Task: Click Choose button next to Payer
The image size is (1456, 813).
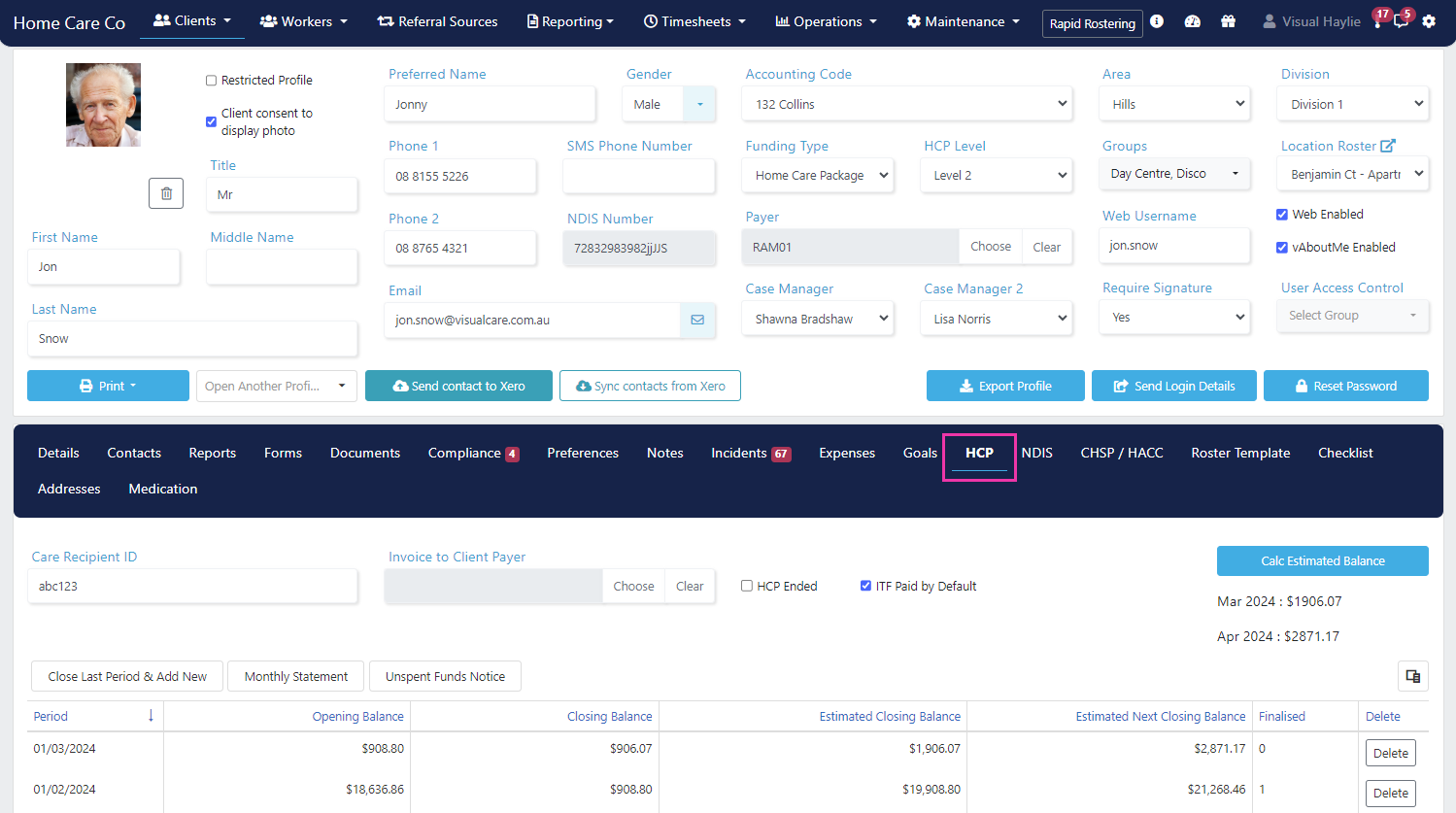Action: point(991,247)
